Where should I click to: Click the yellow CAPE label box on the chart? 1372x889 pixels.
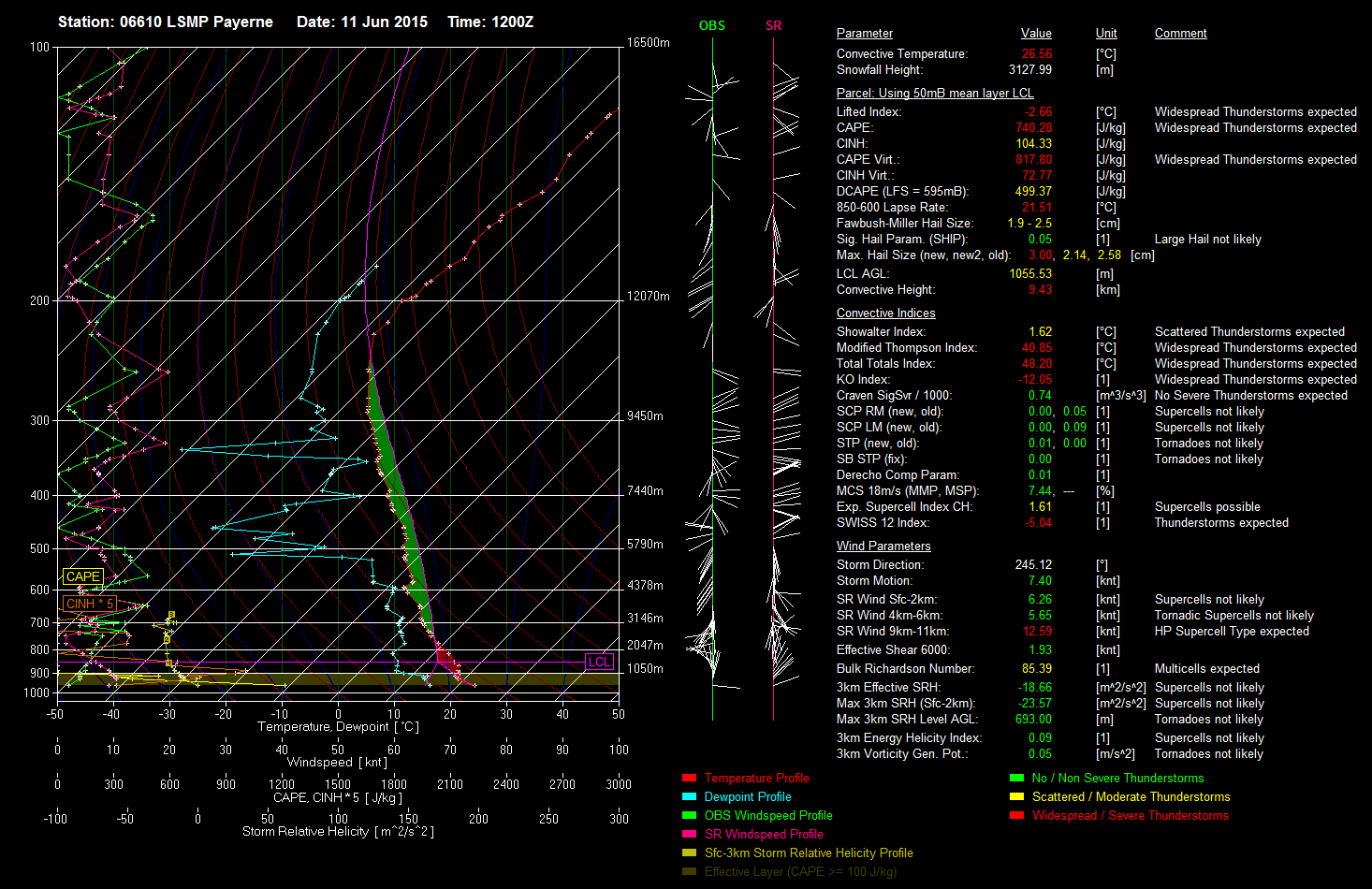tap(82, 576)
